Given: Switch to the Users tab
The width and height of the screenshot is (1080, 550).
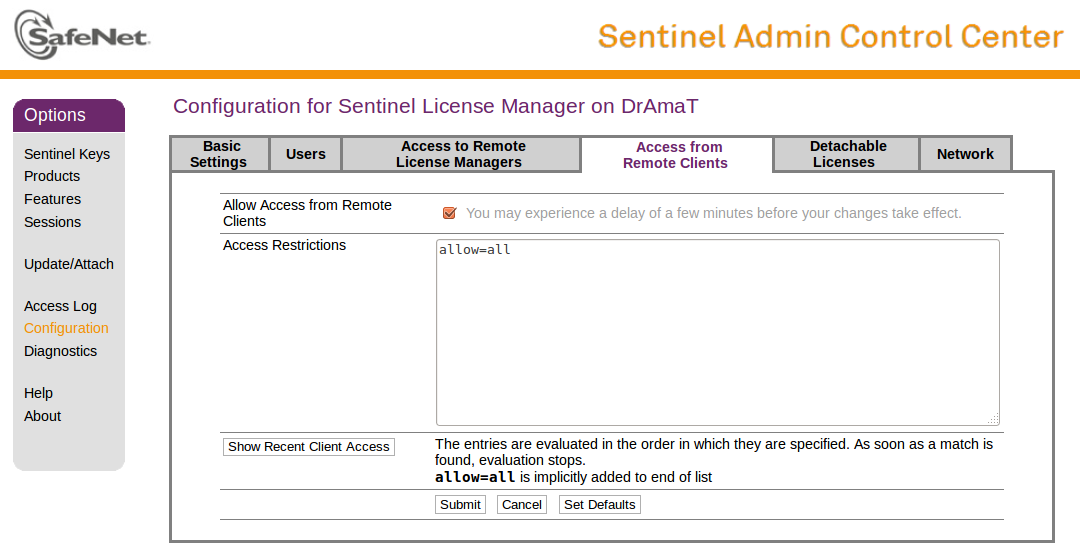Looking at the screenshot, I should 305,154.
